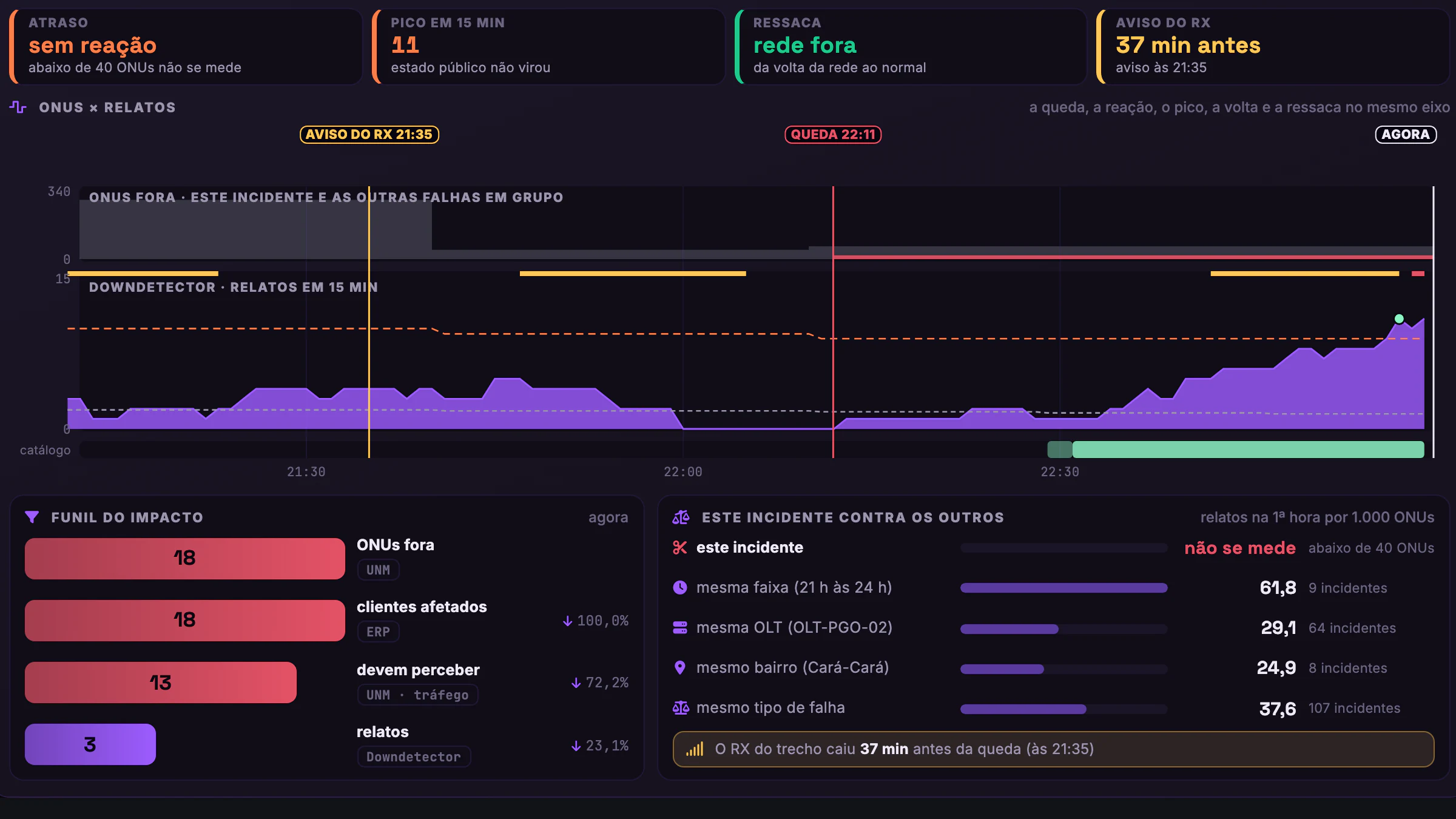Click the scales icon beside Este Incidente Contra os Outros

(x=681, y=517)
